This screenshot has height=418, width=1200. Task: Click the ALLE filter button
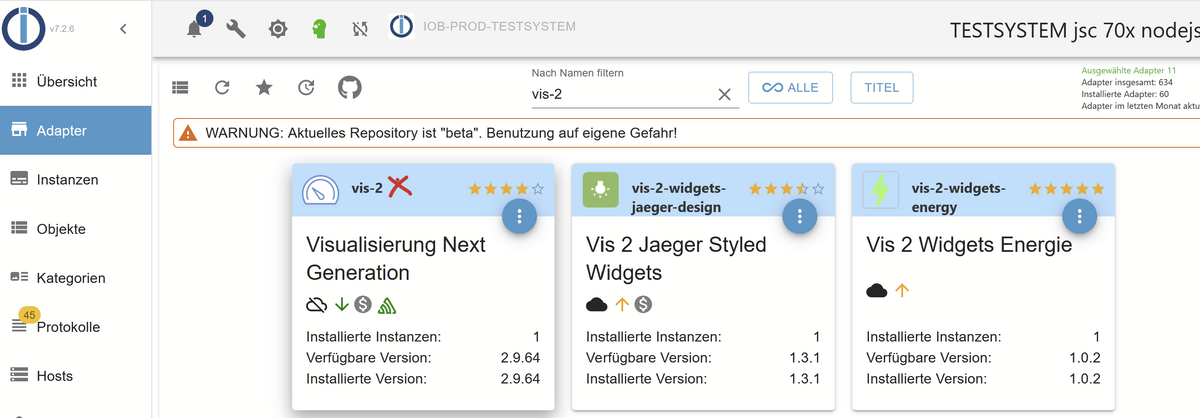790,88
